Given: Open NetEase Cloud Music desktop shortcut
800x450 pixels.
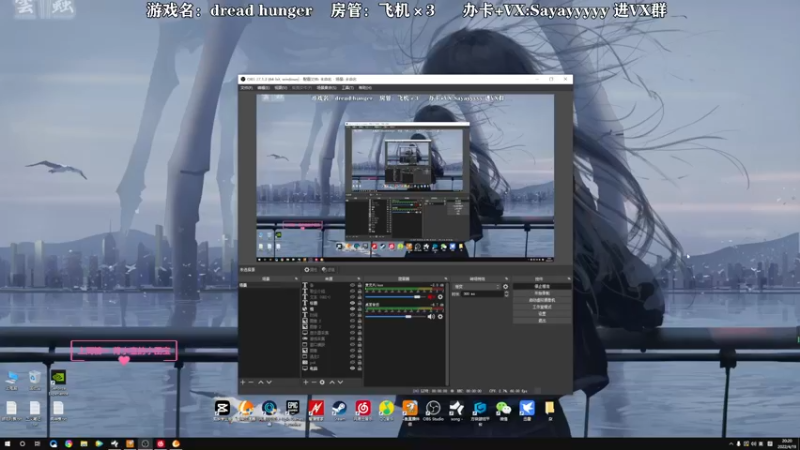Looking at the screenshot, I should coord(363,409).
